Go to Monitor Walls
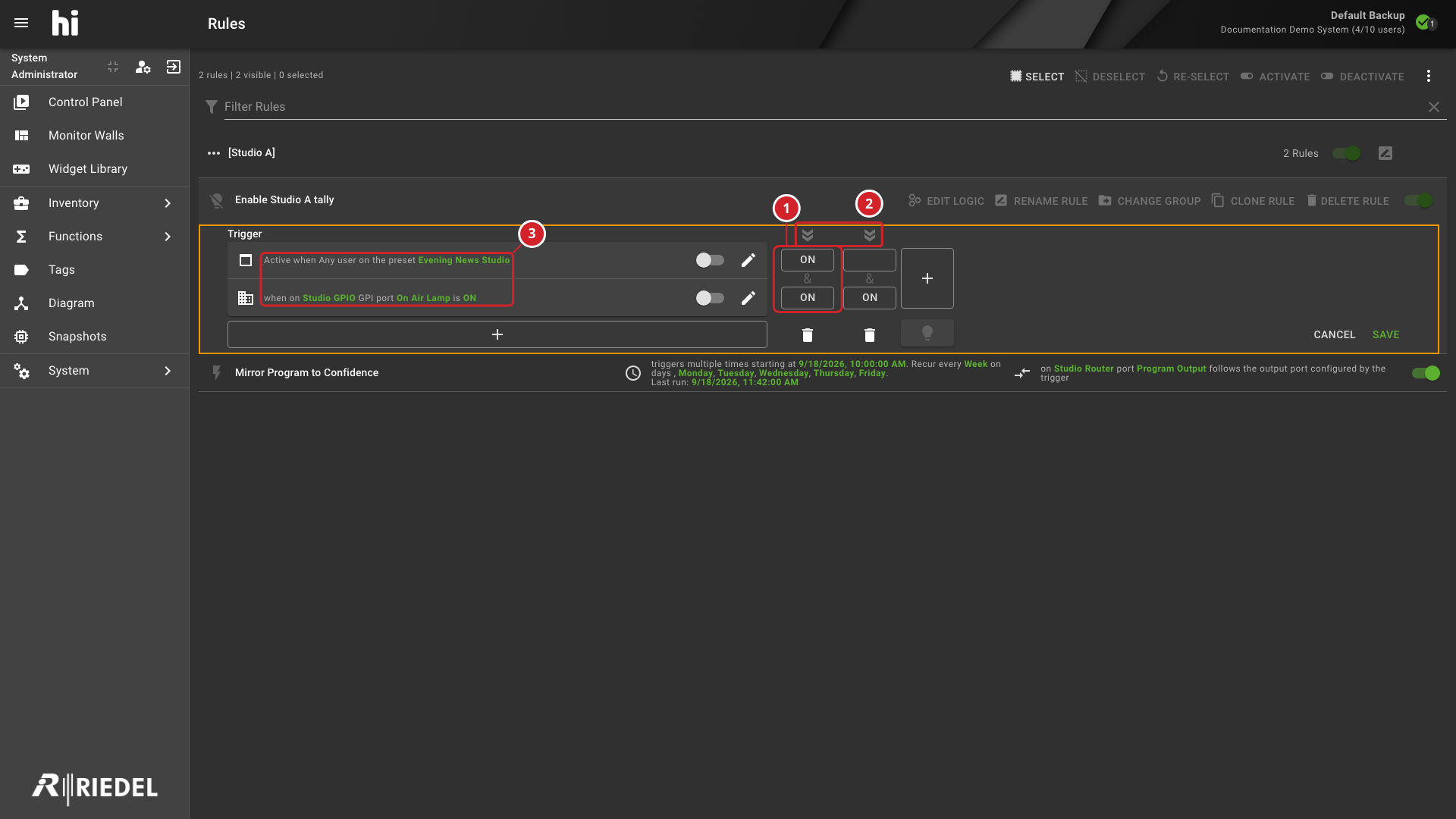Image resolution: width=1456 pixels, height=819 pixels. click(x=94, y=136)
